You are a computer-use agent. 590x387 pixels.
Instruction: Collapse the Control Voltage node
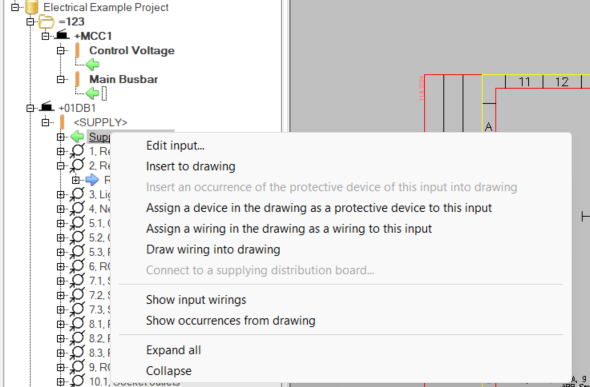tap(61, 50)
